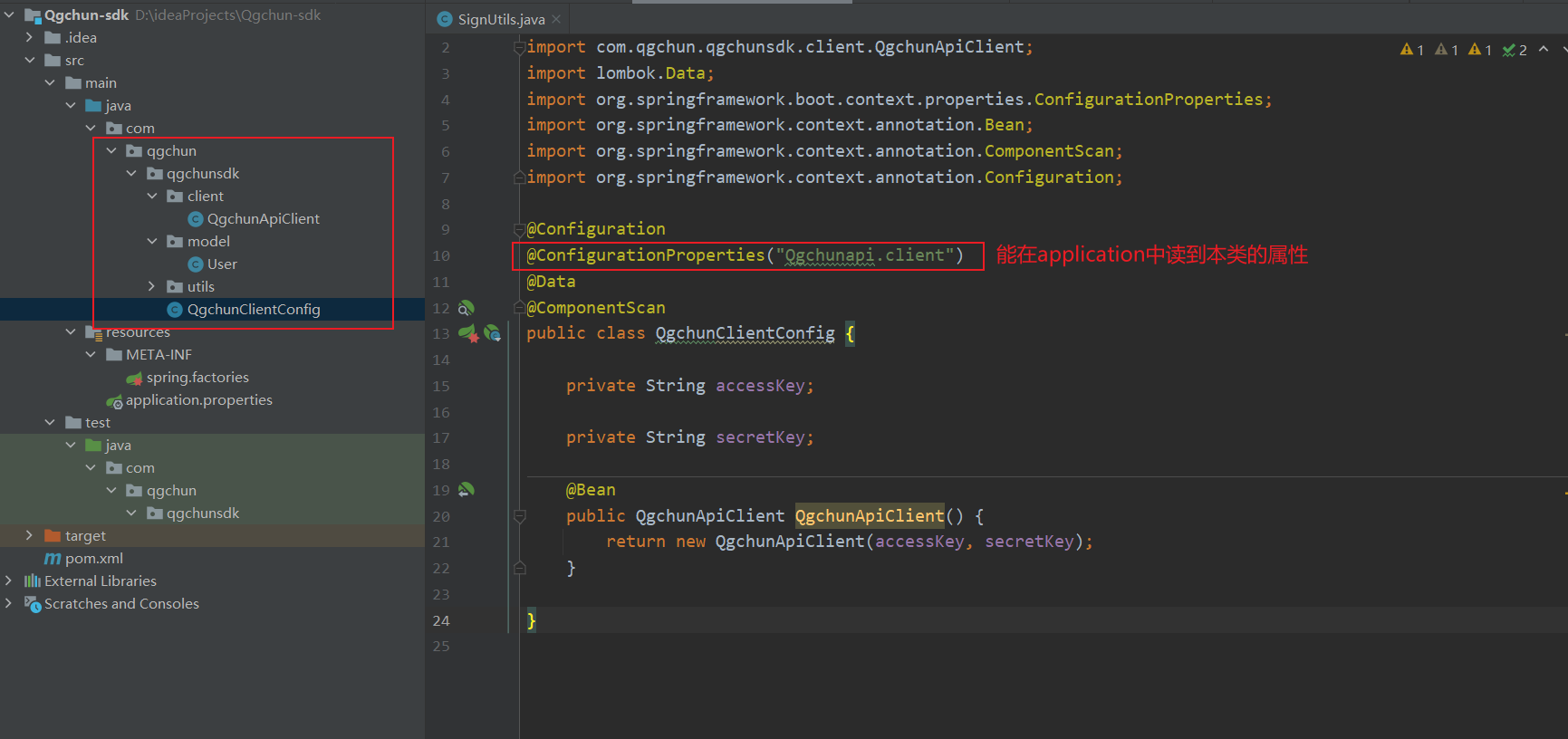1568x739 pixels.
Task: Expand the target folder
Action: (29, 536)
